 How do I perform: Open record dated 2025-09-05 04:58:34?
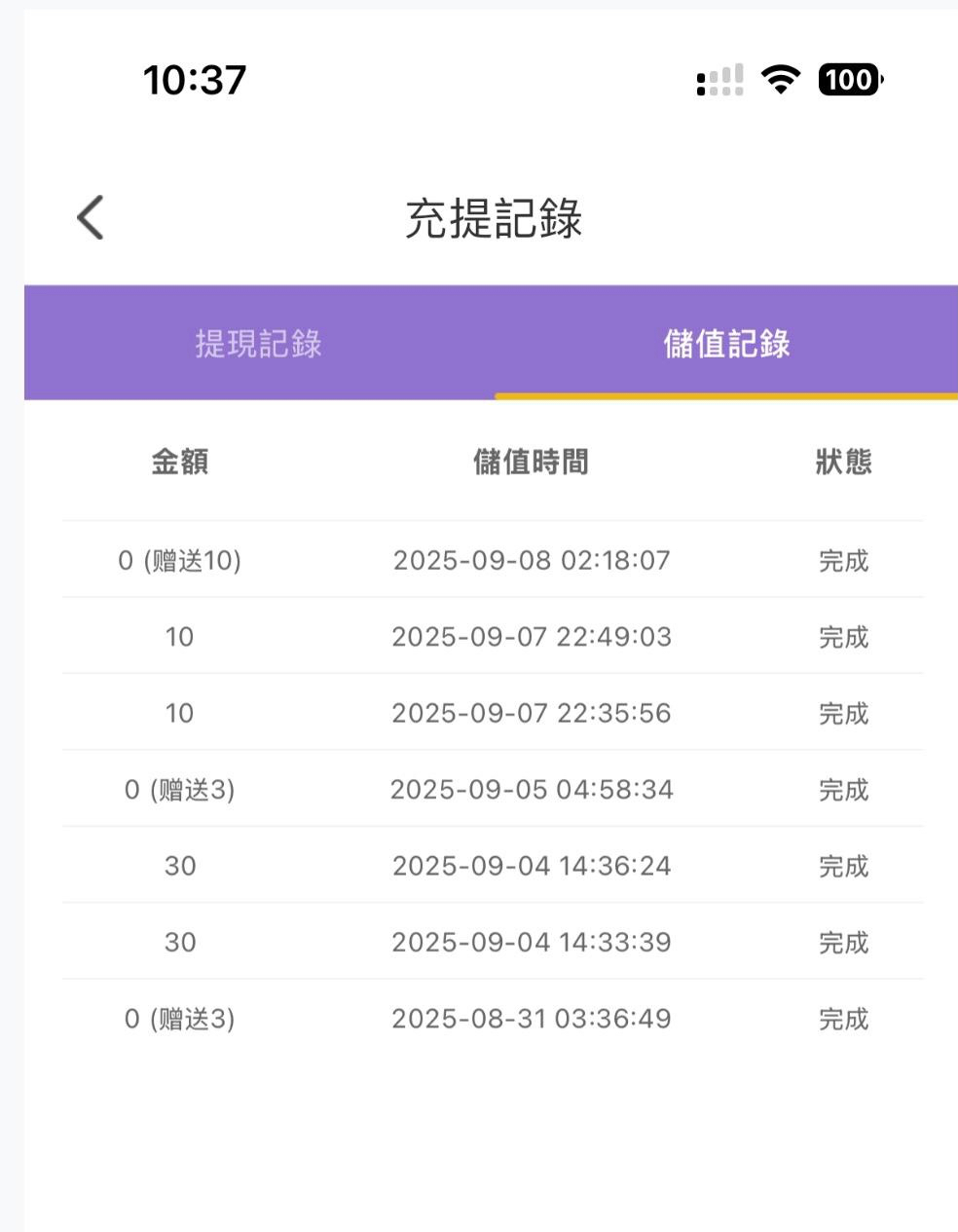pos(532,789)
